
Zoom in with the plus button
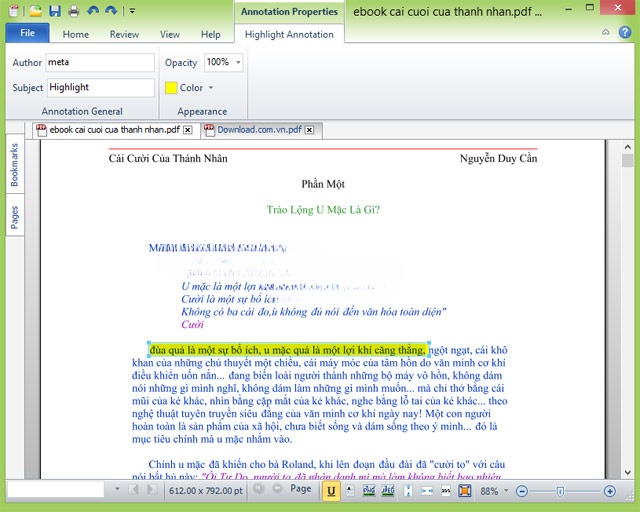(609, 491)
